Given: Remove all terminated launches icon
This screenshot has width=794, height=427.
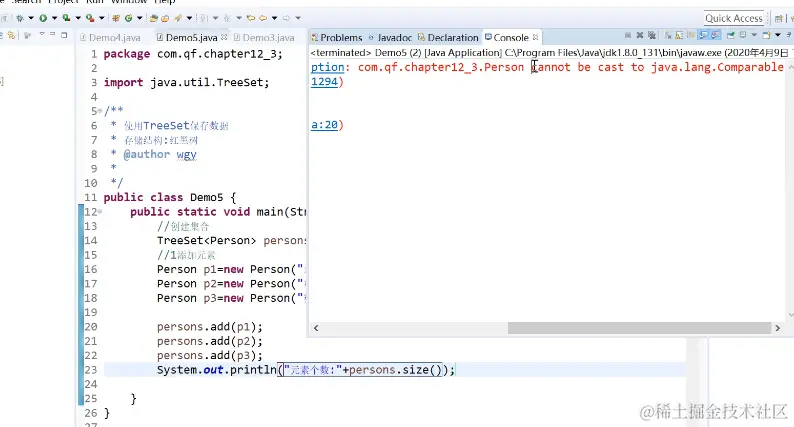Looking at the screenshot, I should tap(652, 35).
